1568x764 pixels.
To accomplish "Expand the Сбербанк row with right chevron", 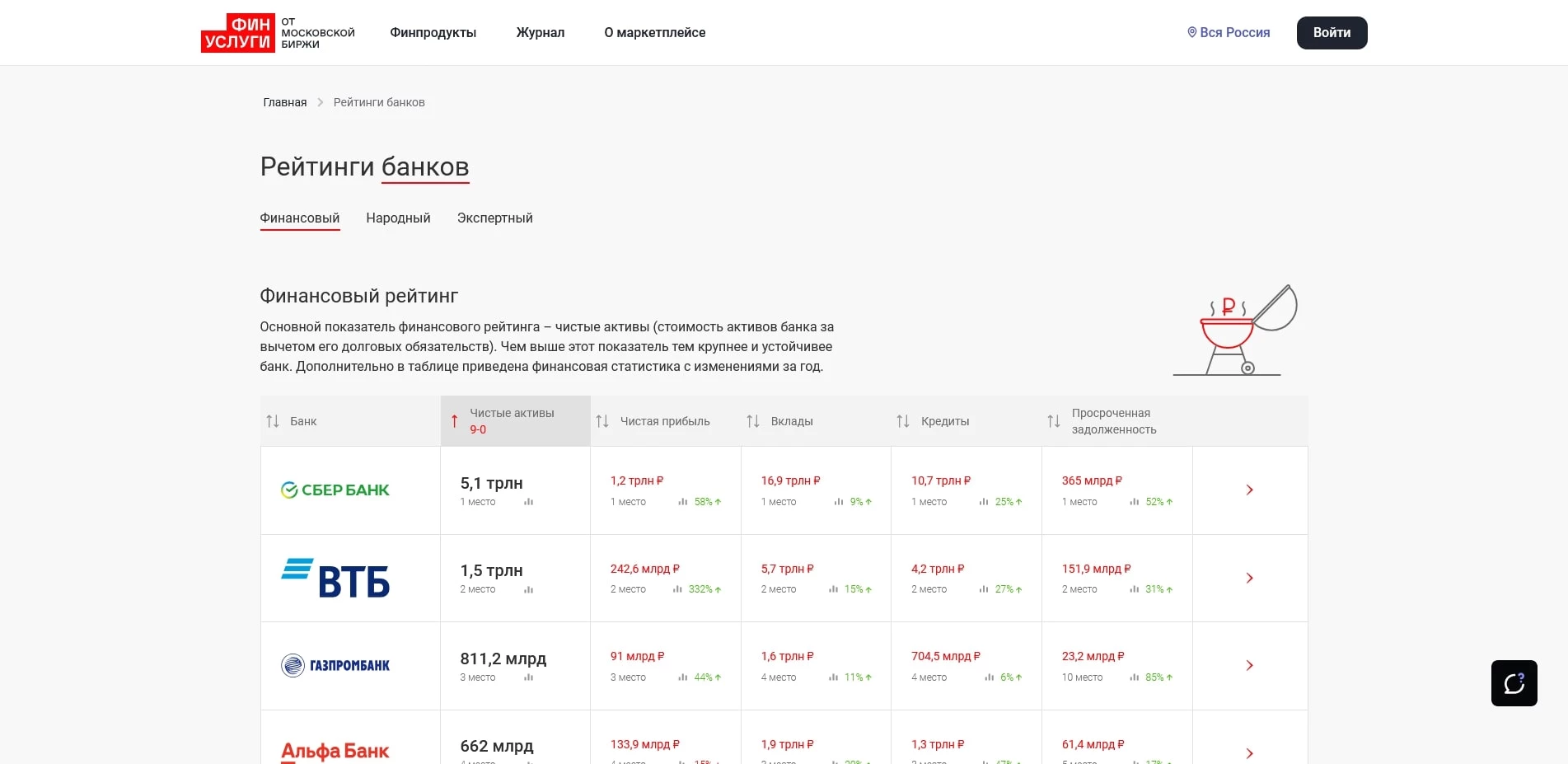I will click(1249, 490).
